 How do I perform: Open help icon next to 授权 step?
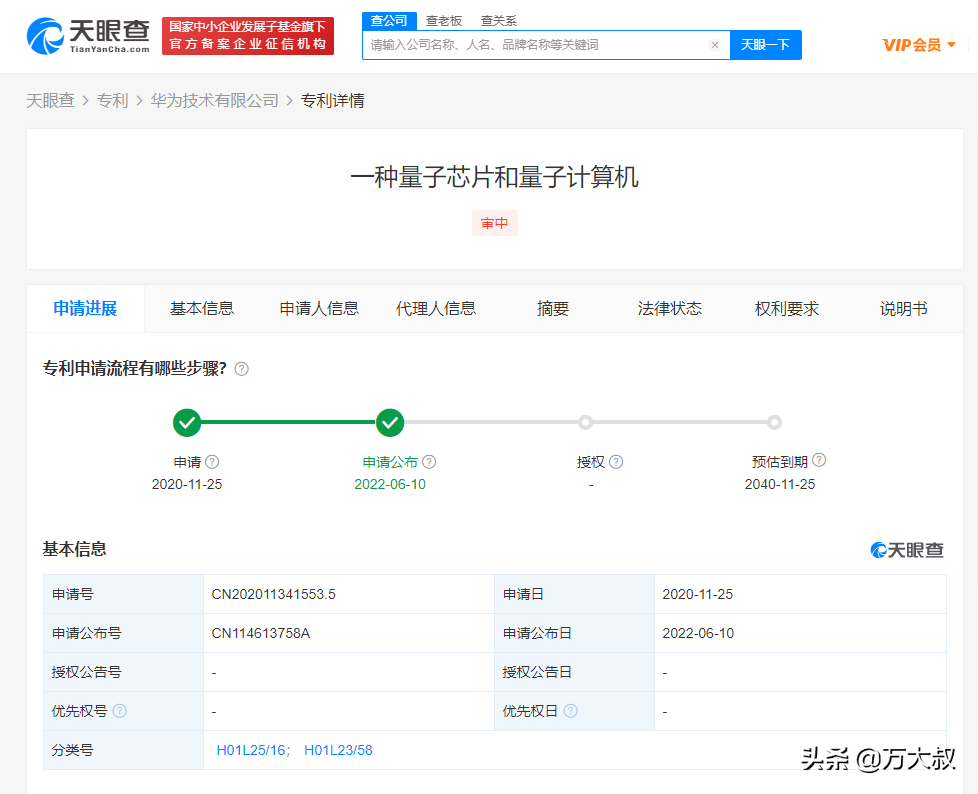pos(616,462)
